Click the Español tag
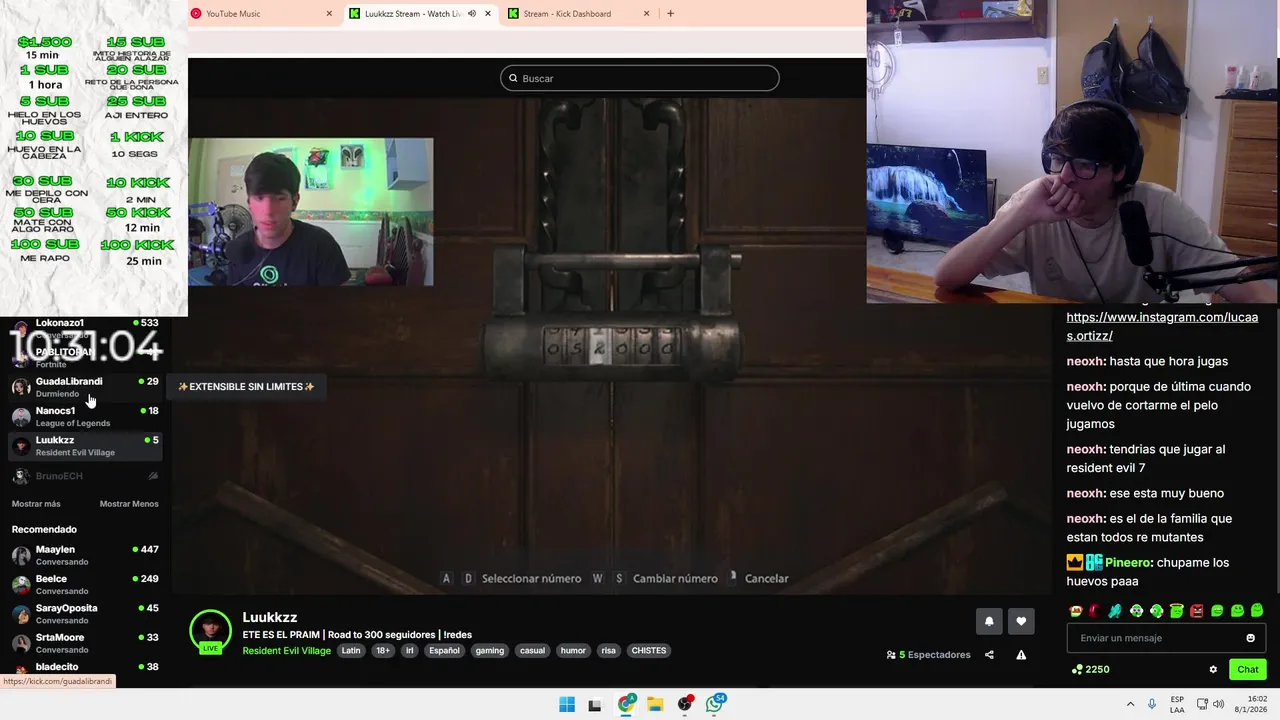 point(444,651)
